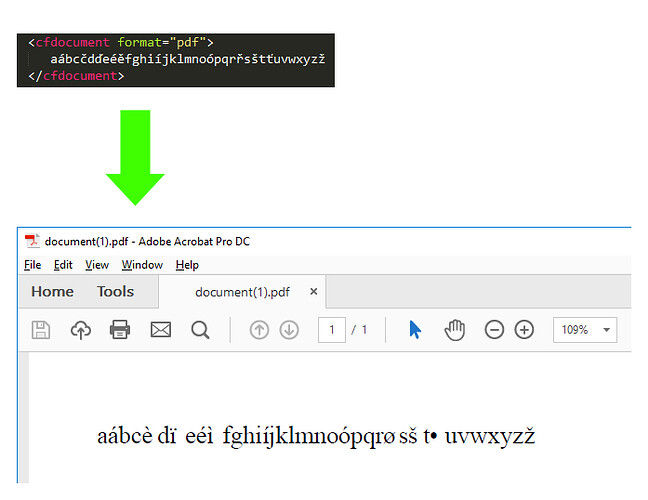Go to next page arrow icon
The image size is (648, 500).
tap(289, 330)
